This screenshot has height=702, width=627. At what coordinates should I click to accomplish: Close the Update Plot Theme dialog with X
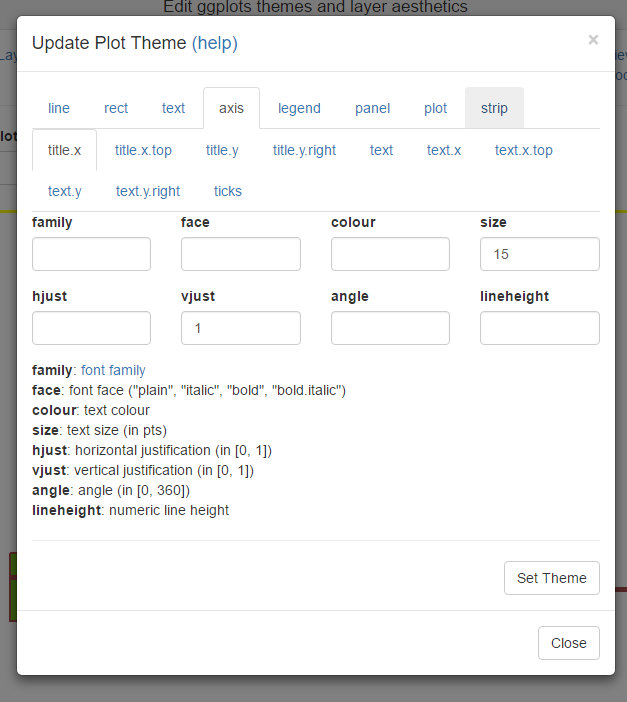593,40
